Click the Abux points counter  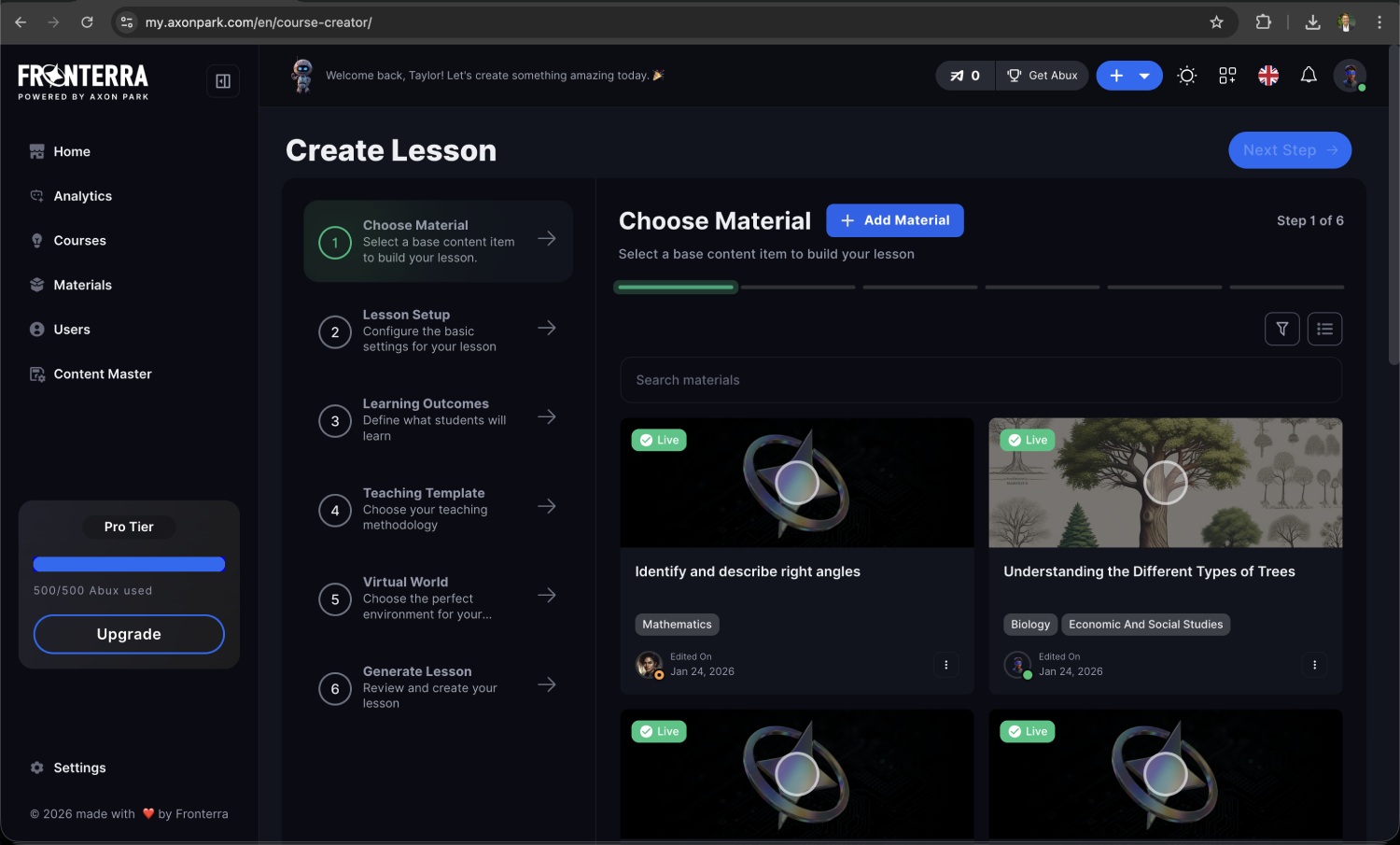(x=965, y=76)
